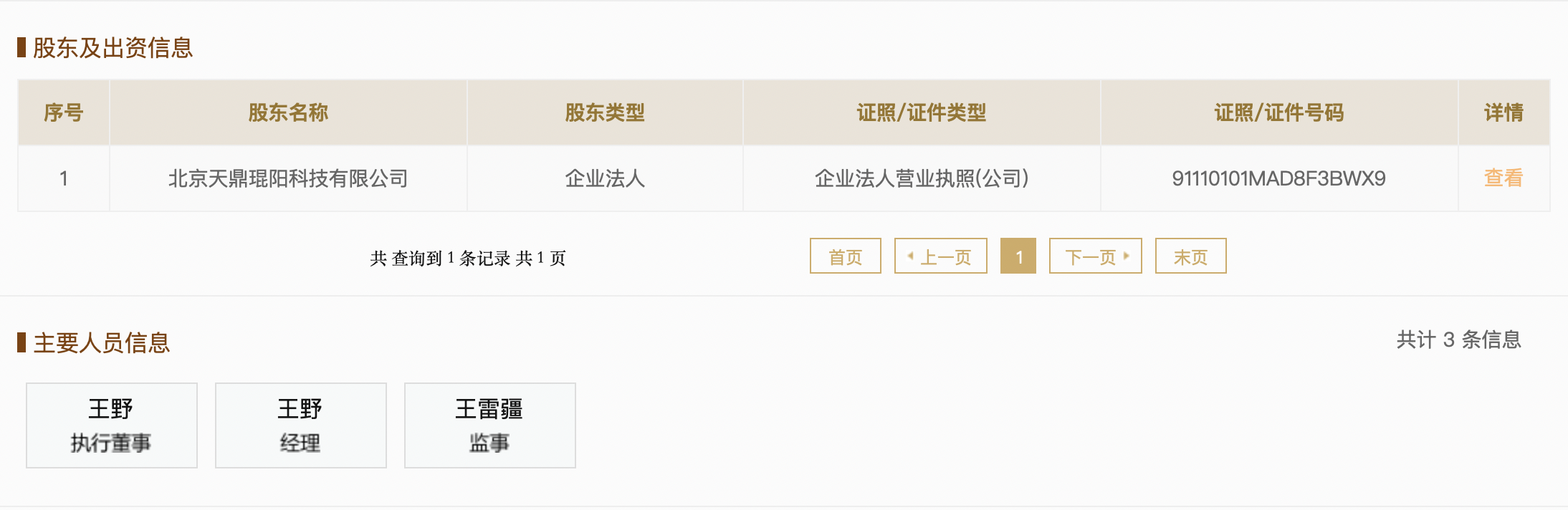Jump to 末页 last page

1191,256
